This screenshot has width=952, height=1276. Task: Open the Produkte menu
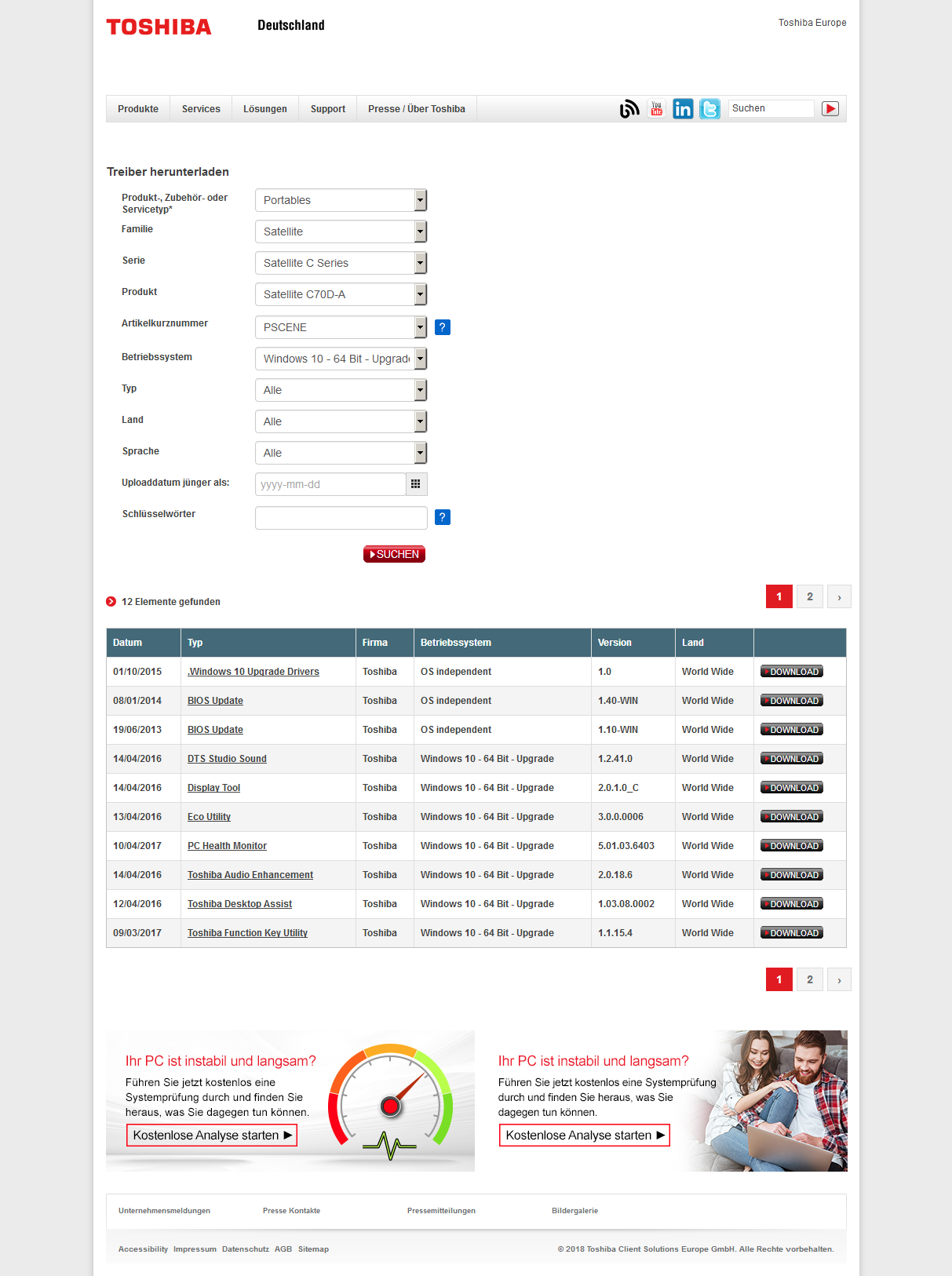(138, 109)
